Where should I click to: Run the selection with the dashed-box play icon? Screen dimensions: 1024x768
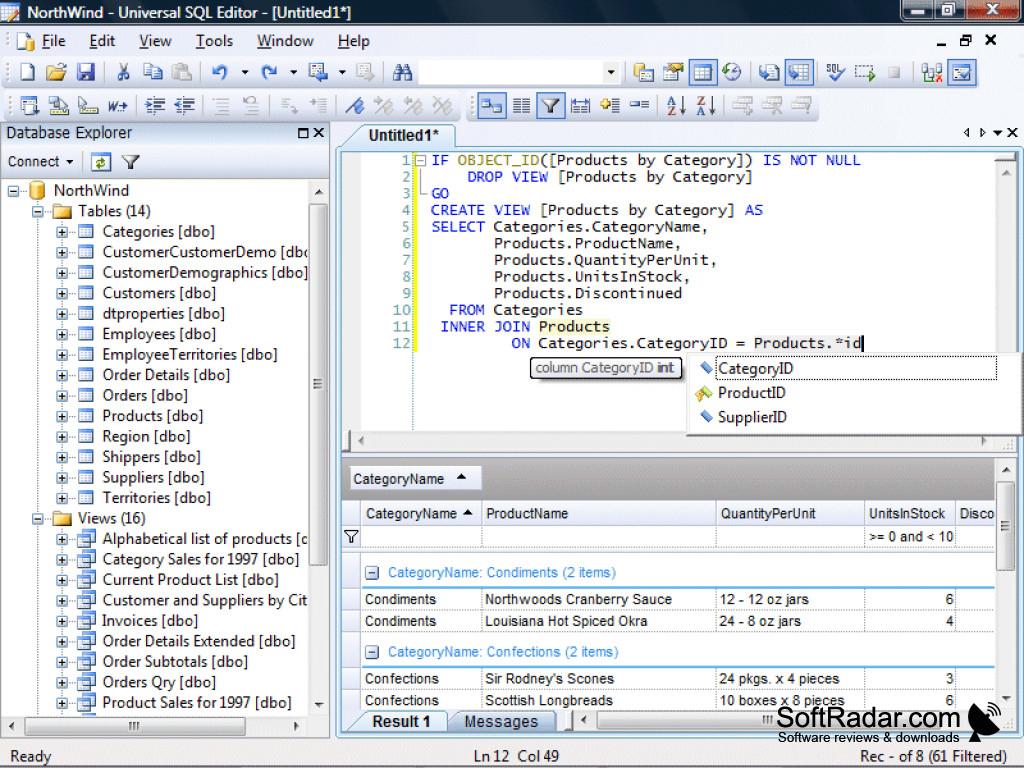click(x=865, y=72)
